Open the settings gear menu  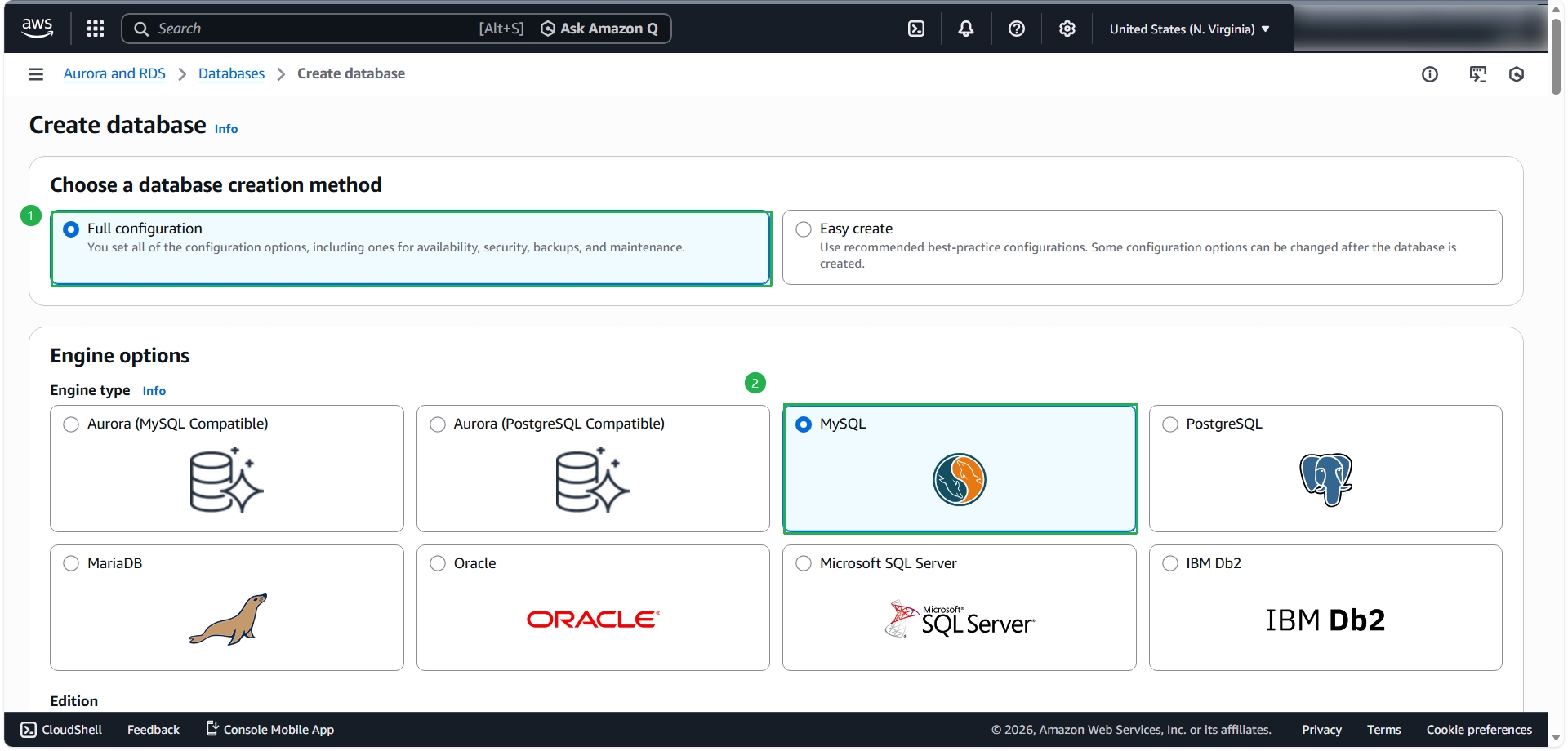point(1067,29)
